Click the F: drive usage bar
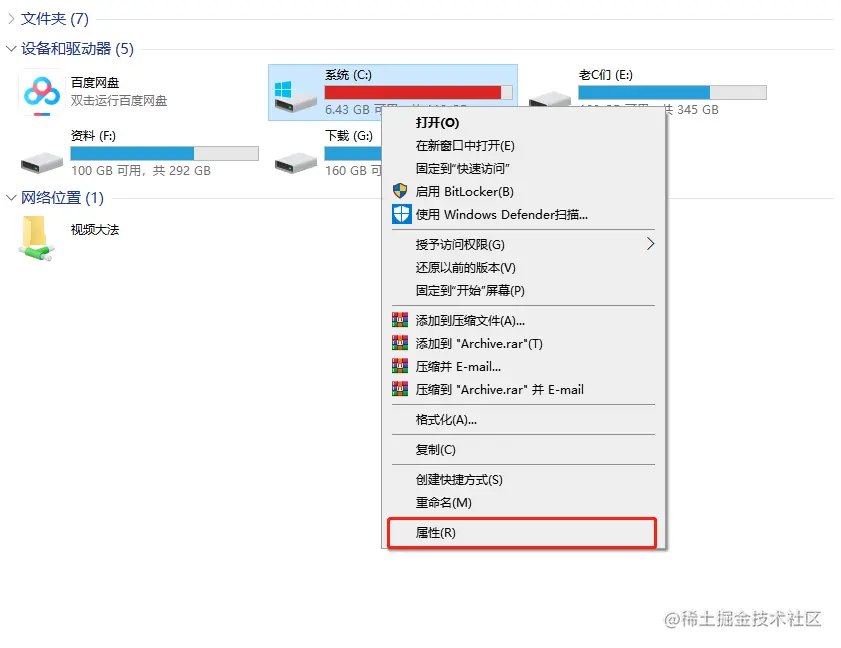The image size is (841, 648). point(164,153)
